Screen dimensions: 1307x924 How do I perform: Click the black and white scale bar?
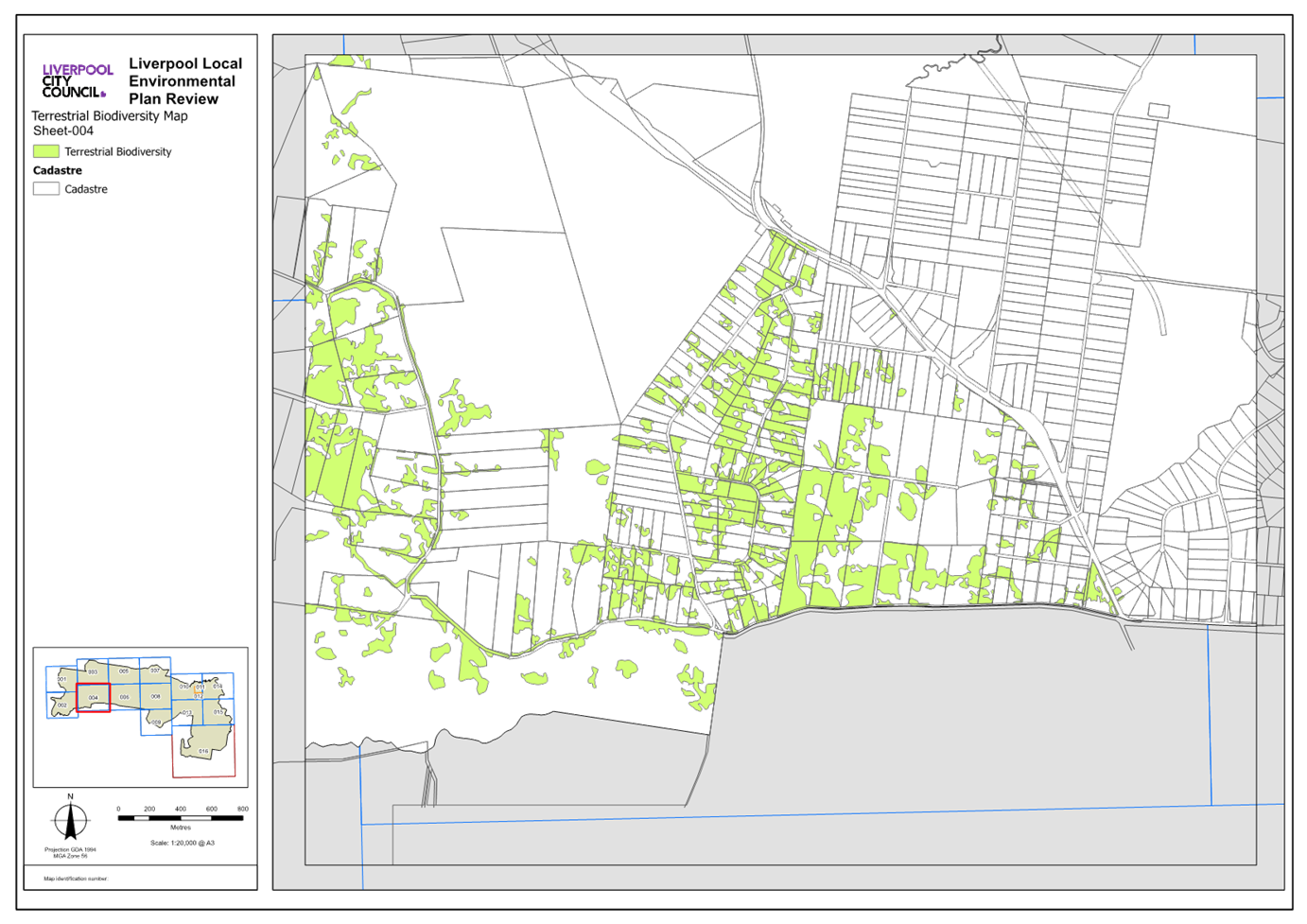(181, 818)
